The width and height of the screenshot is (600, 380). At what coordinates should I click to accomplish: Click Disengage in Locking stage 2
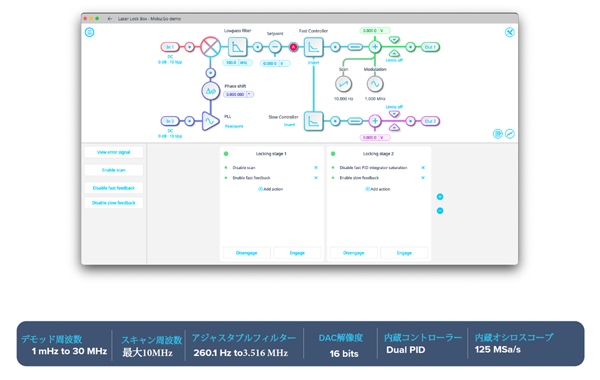coord(354,253)
